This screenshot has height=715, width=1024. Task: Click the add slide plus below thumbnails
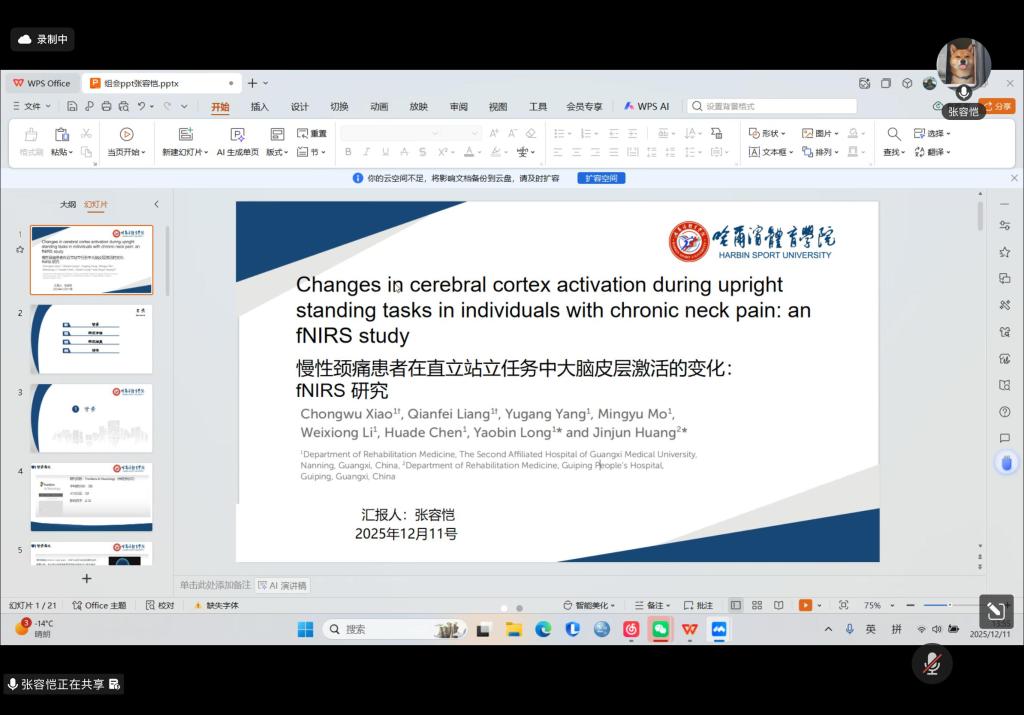87,578
